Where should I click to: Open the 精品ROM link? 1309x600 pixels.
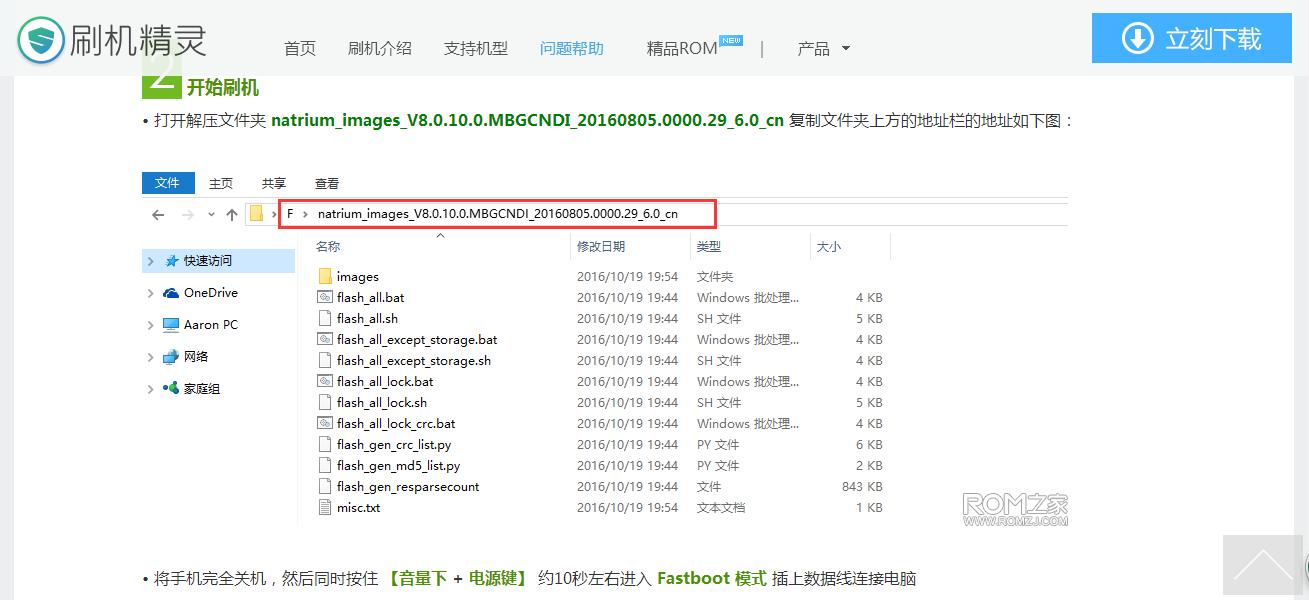tap(682, 48)
